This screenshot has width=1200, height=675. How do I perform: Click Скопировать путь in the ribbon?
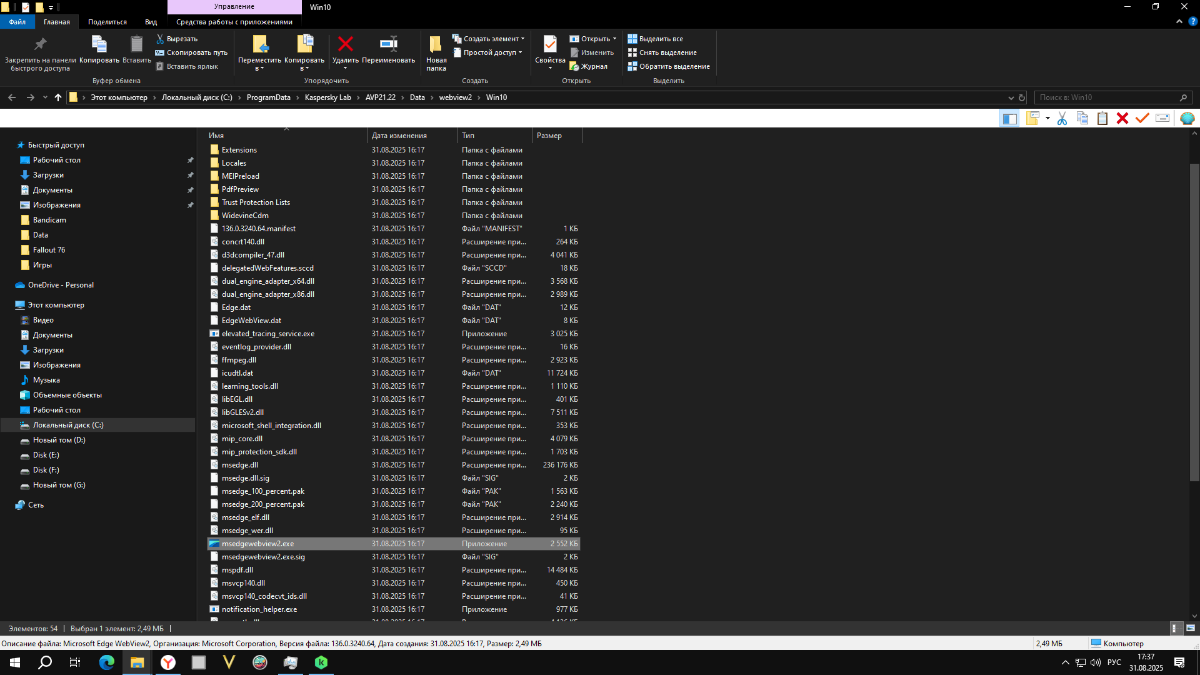191,52
